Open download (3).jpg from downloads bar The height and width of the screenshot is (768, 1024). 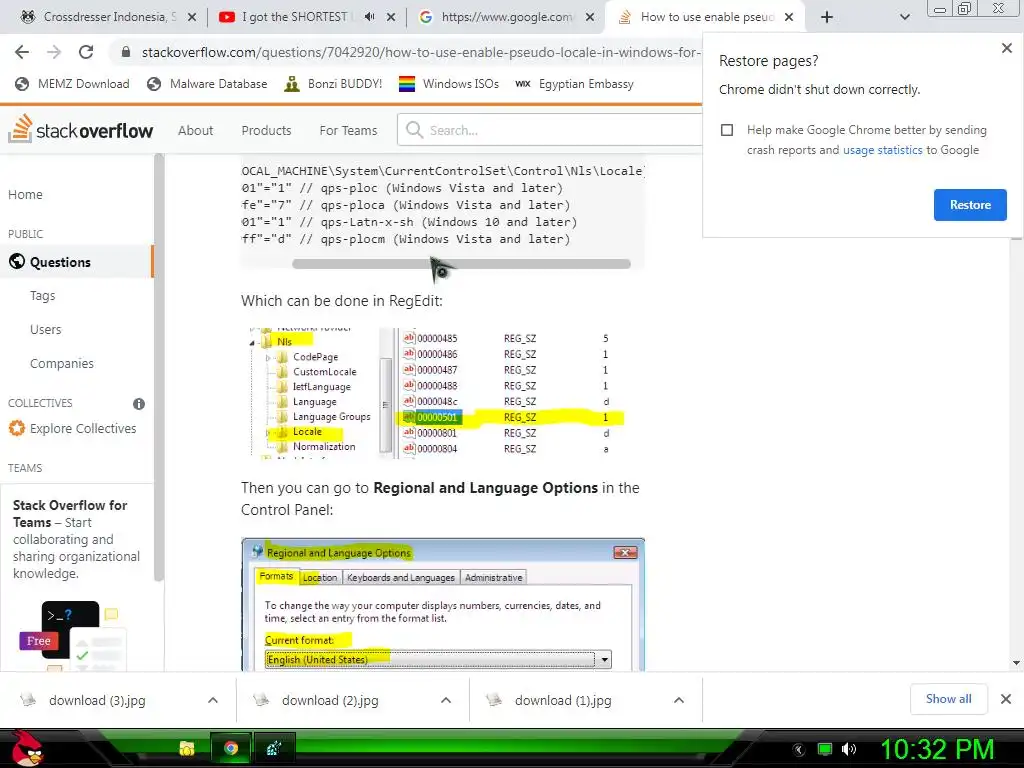coord(97,700)
